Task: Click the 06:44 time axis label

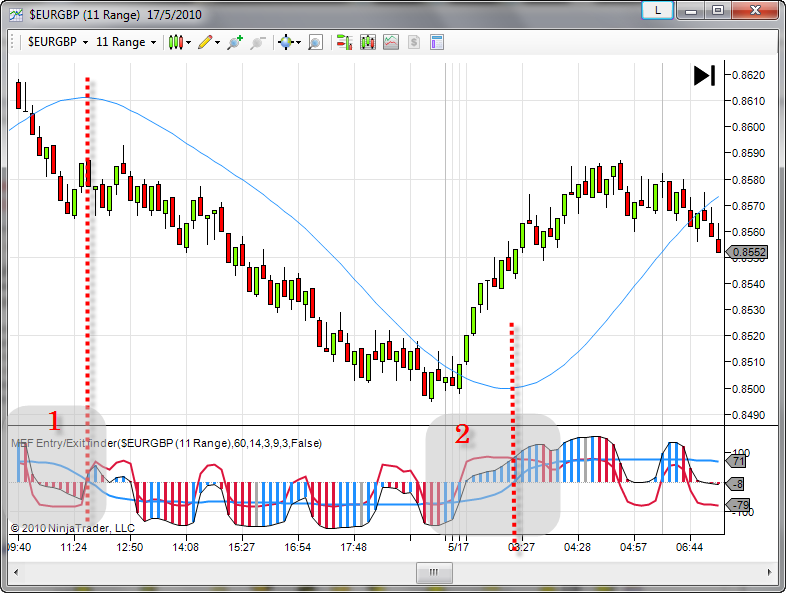Action: point(689,547)
